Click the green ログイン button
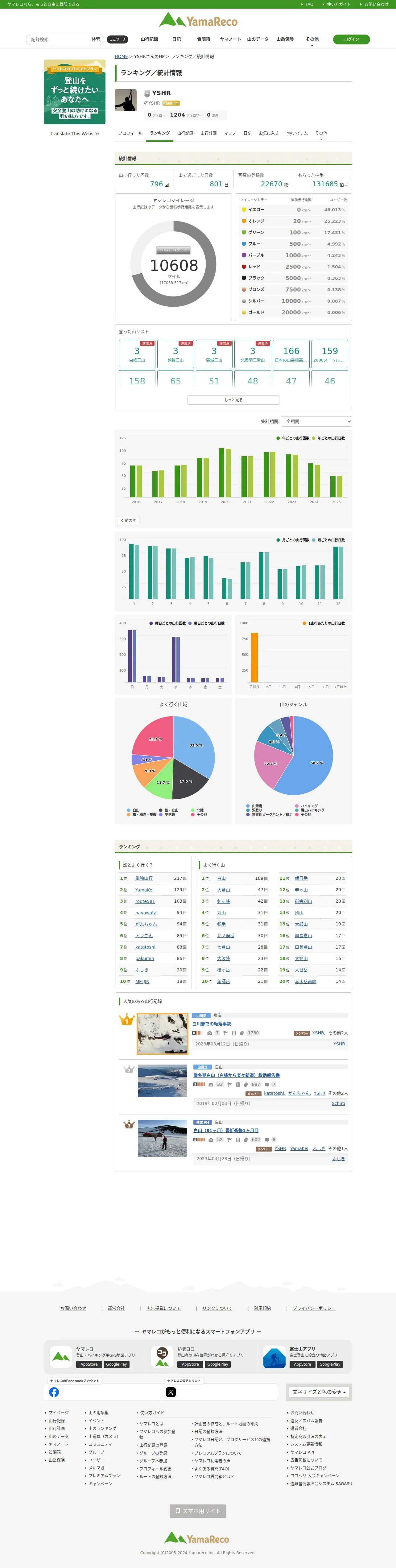The image size is (396, 1568). click(352, 39)
